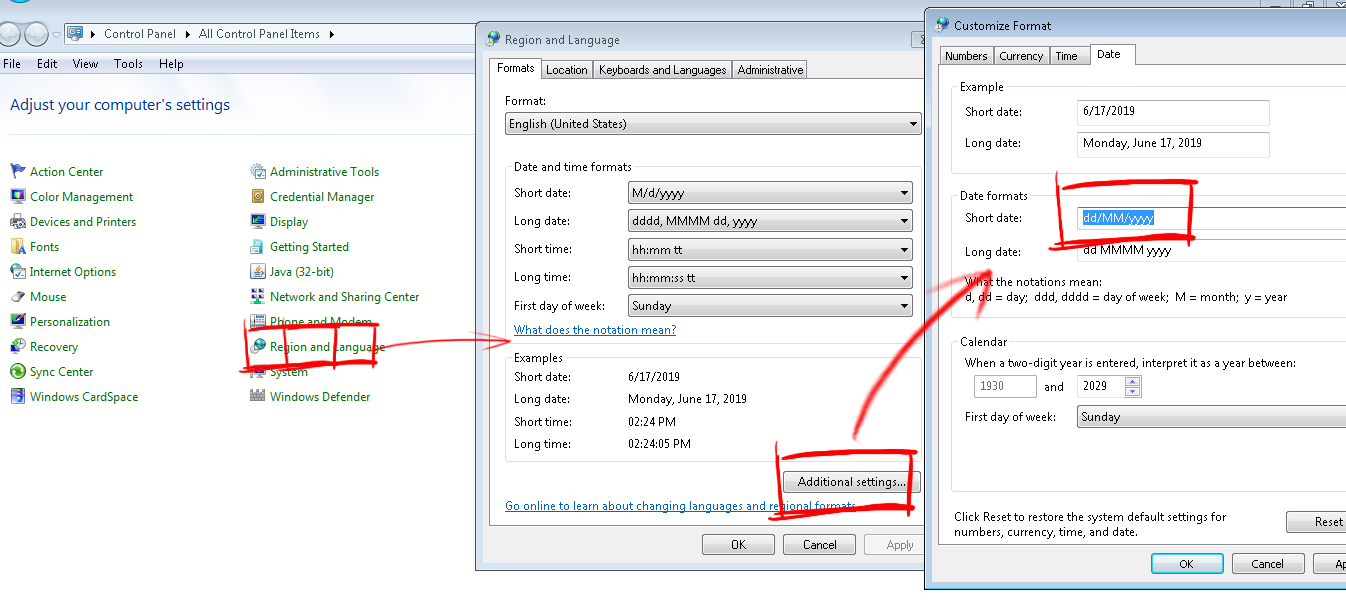
Task: Open the Credential Manager icon
Action: (258, 197)
